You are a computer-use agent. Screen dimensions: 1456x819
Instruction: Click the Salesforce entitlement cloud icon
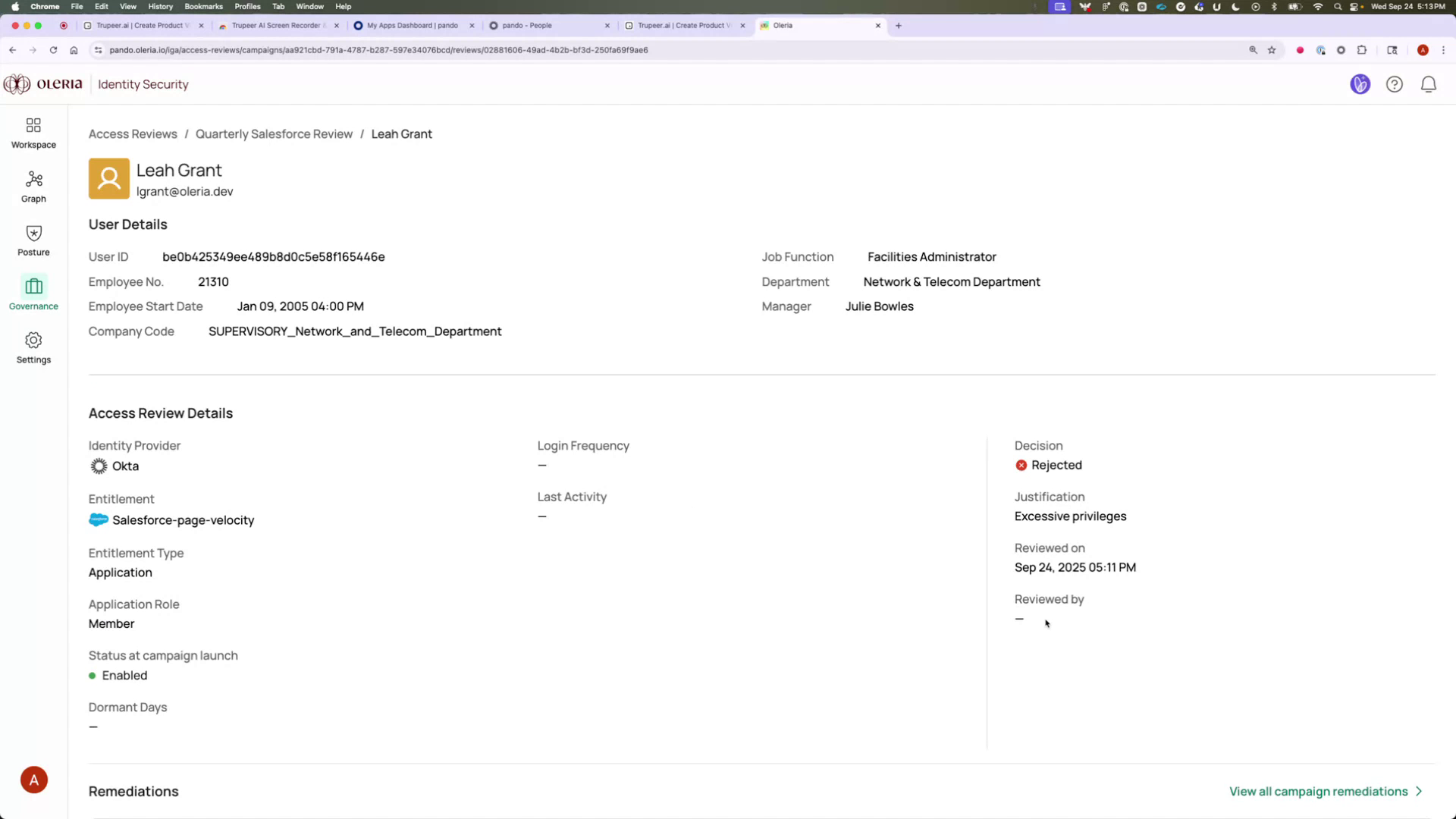(x=98, y=520)
